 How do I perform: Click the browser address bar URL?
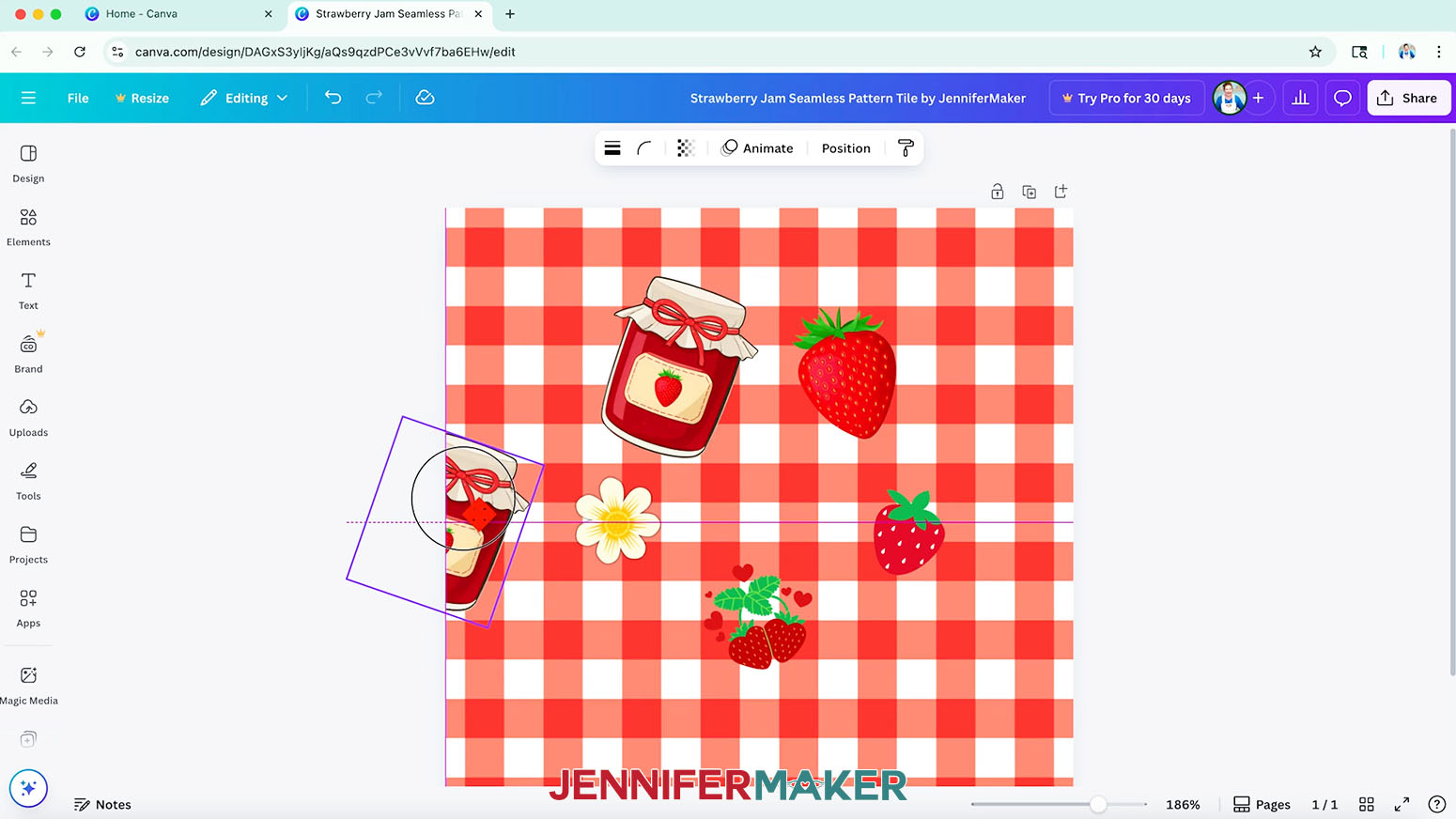coord(325,52)
